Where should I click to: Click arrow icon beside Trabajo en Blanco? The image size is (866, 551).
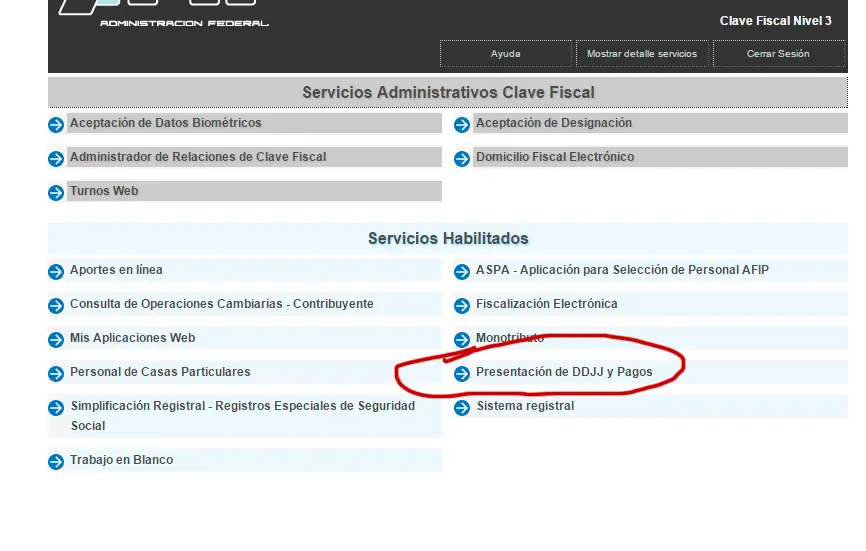click(x=56, y=462)
